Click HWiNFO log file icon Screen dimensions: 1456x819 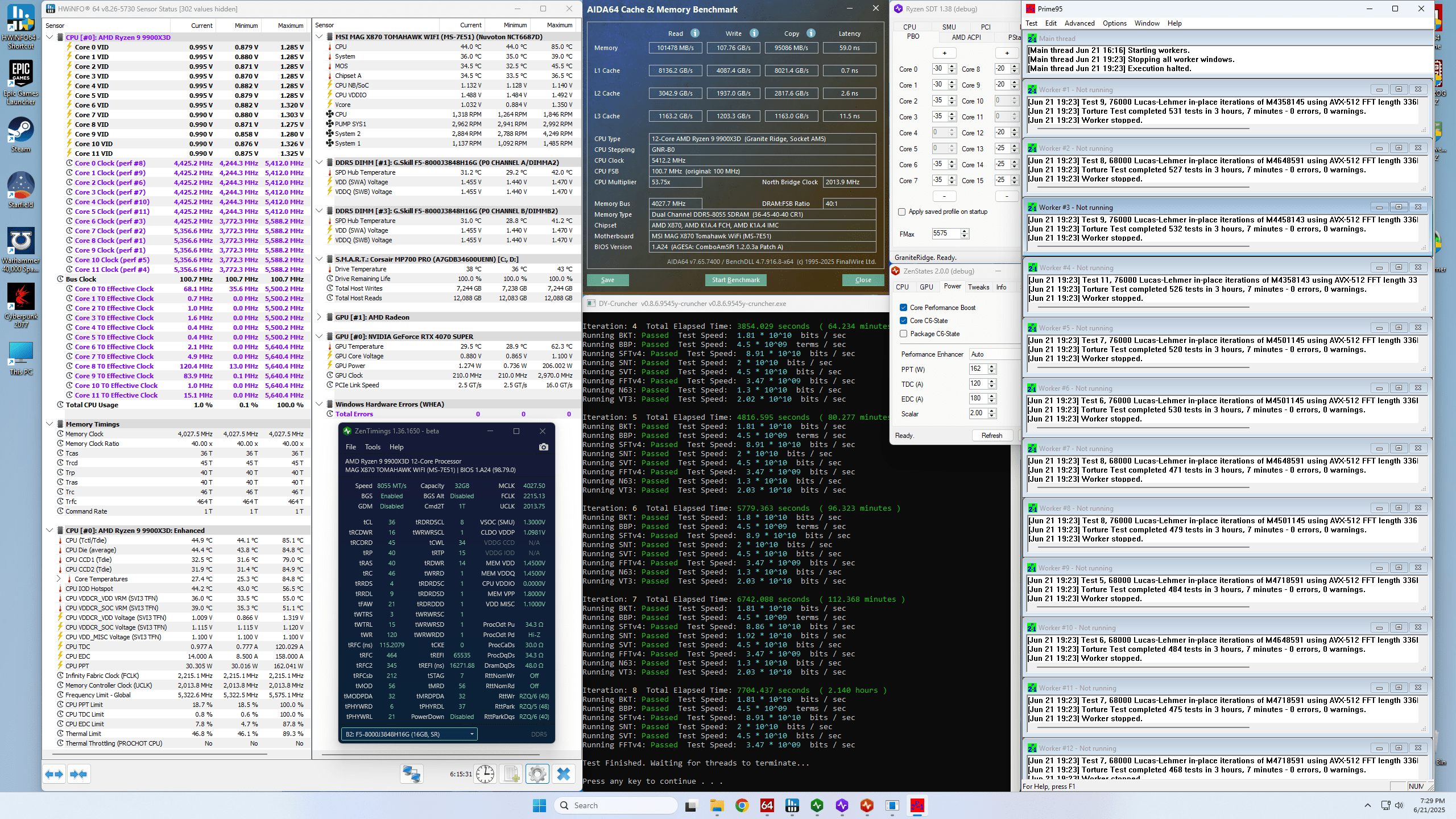(511, 774)
